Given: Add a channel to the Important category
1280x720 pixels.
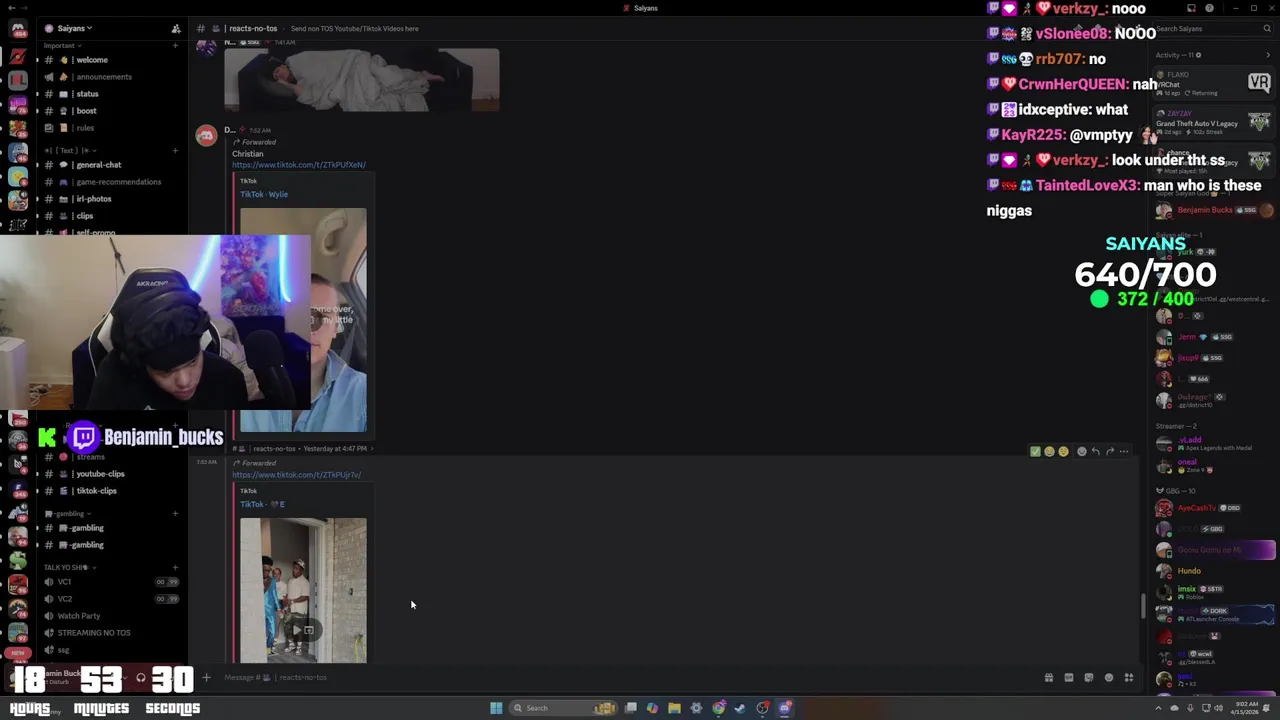Looking at the screenshot, I should (x=175, y=46).
